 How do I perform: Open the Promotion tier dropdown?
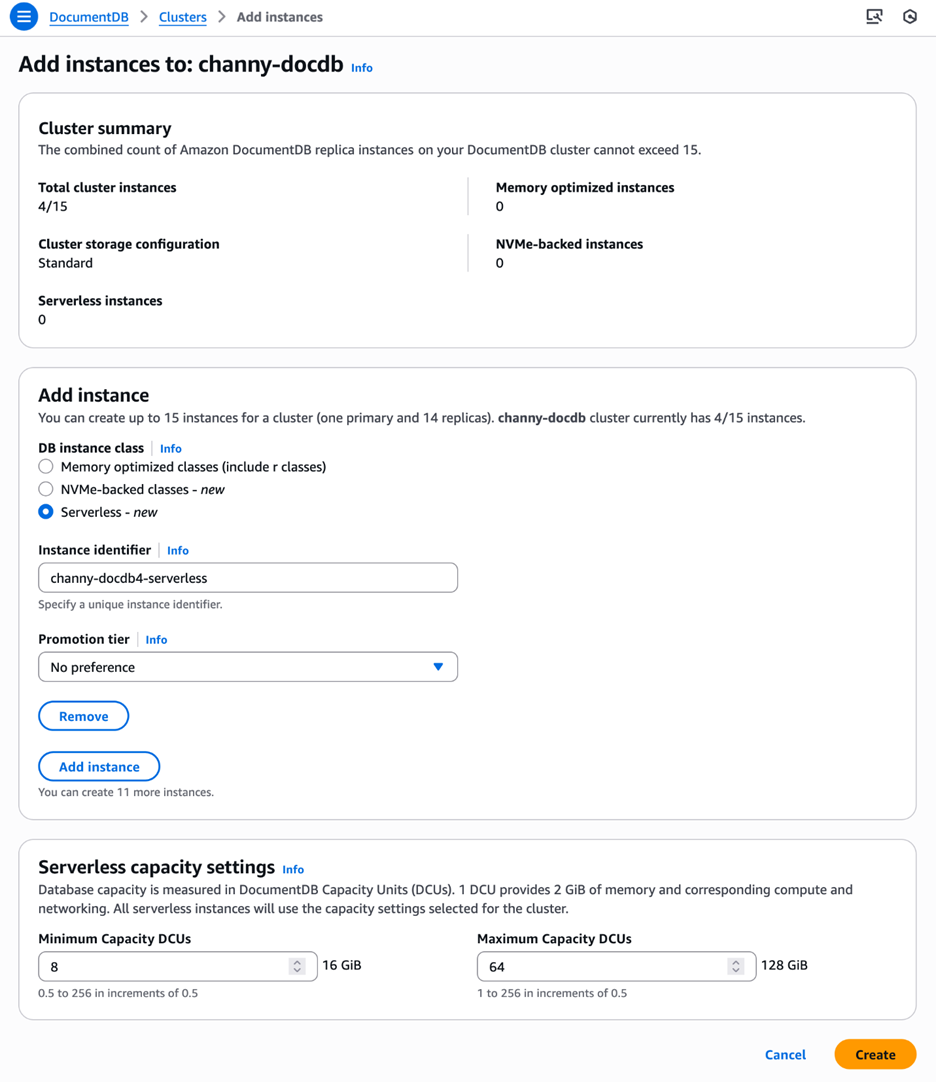[x=248, y=667]
